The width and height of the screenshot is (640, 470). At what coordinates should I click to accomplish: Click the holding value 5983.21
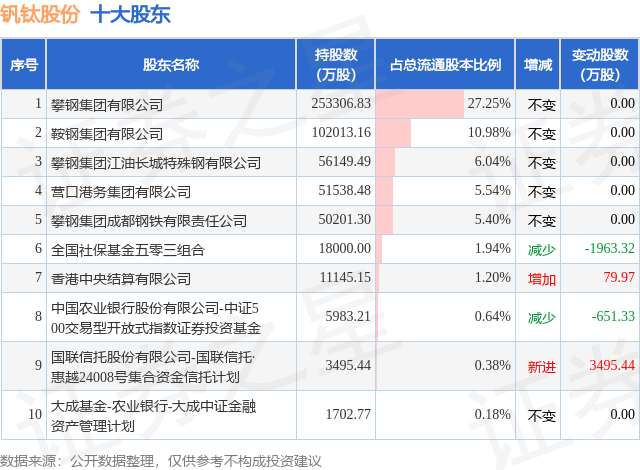(348, 316)
